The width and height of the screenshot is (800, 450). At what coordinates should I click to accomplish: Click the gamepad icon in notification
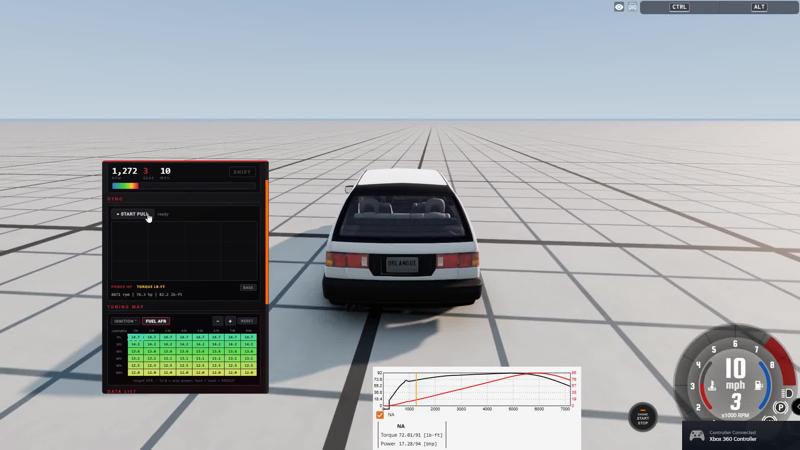(x=696, y=436)
